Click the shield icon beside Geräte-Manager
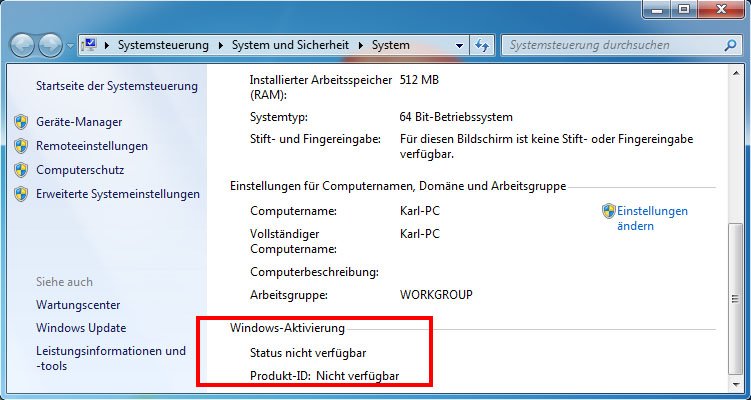751x400 pixels. pyautogui.click(x=21, y=122)
